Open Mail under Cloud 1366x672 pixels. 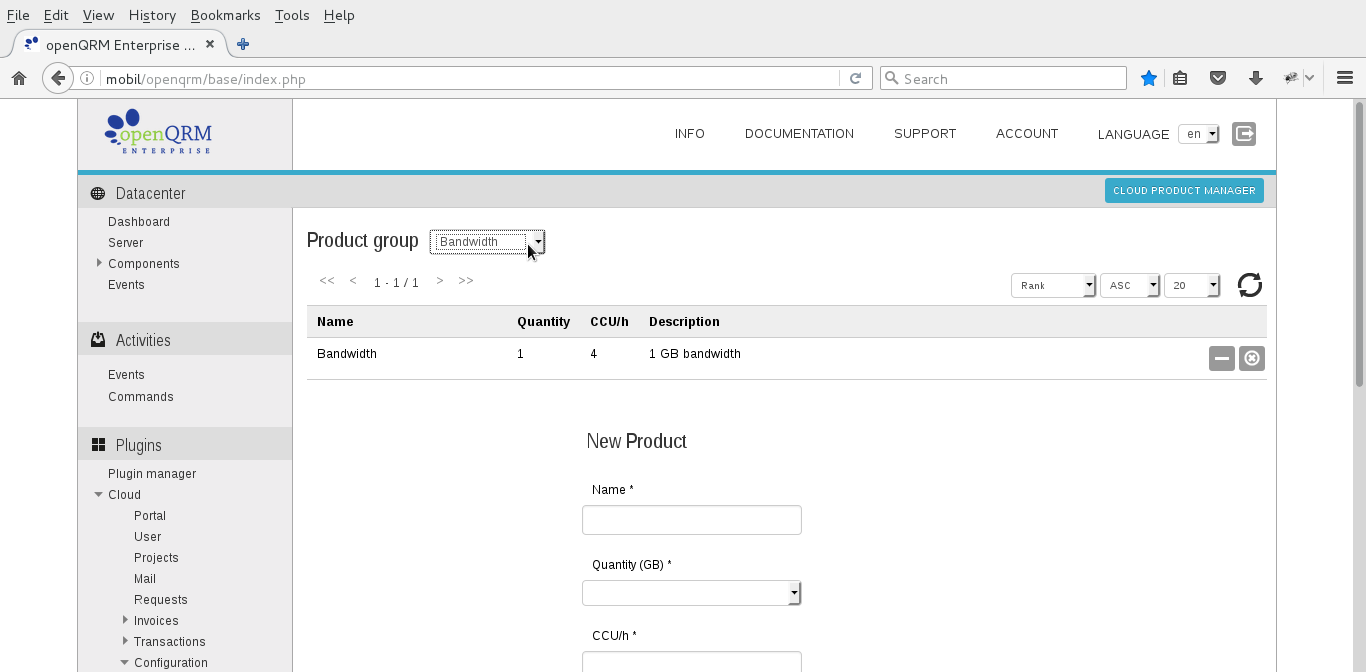coord(145,579)
